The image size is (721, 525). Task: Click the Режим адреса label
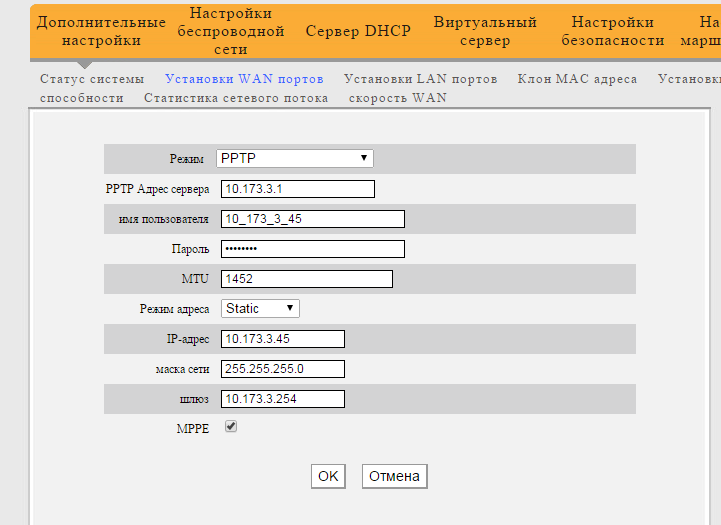click(x=174, y=309)
